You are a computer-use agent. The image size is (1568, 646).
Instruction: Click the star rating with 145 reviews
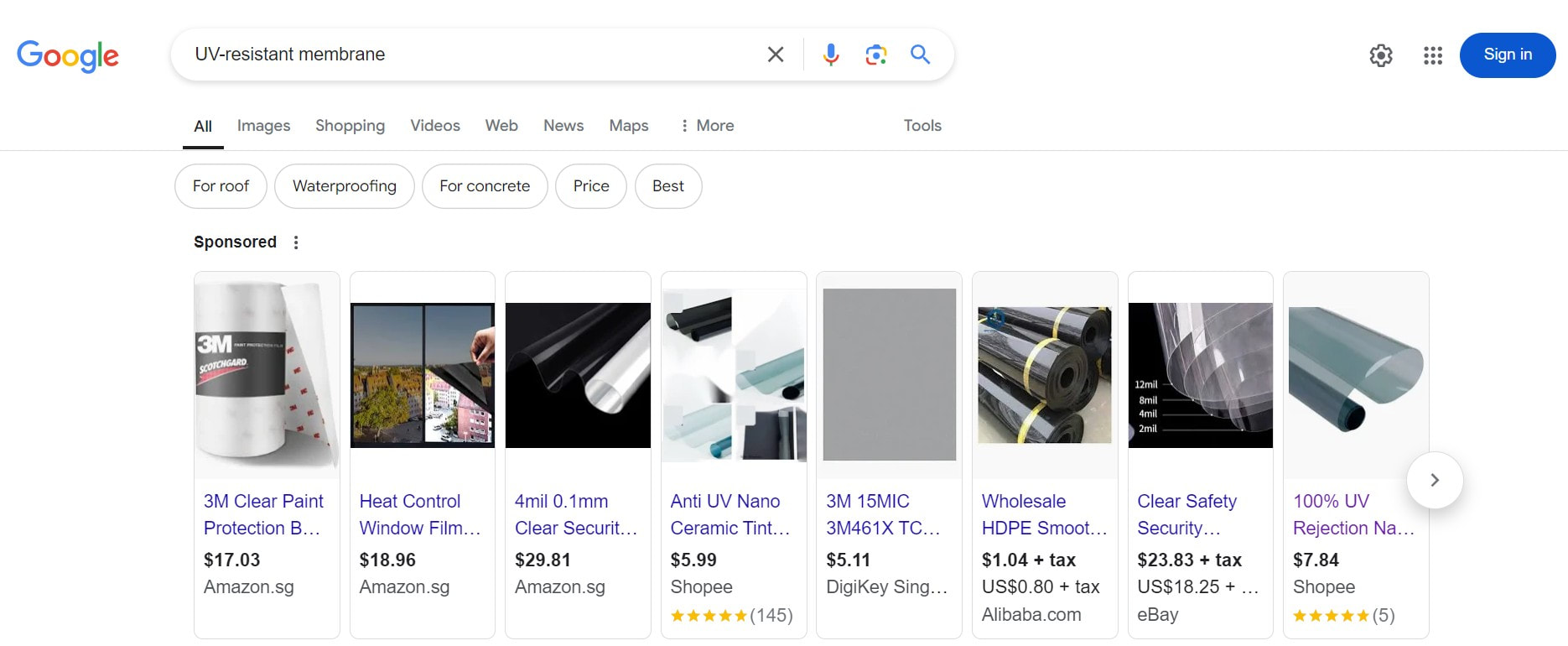[x=732, y=616]
